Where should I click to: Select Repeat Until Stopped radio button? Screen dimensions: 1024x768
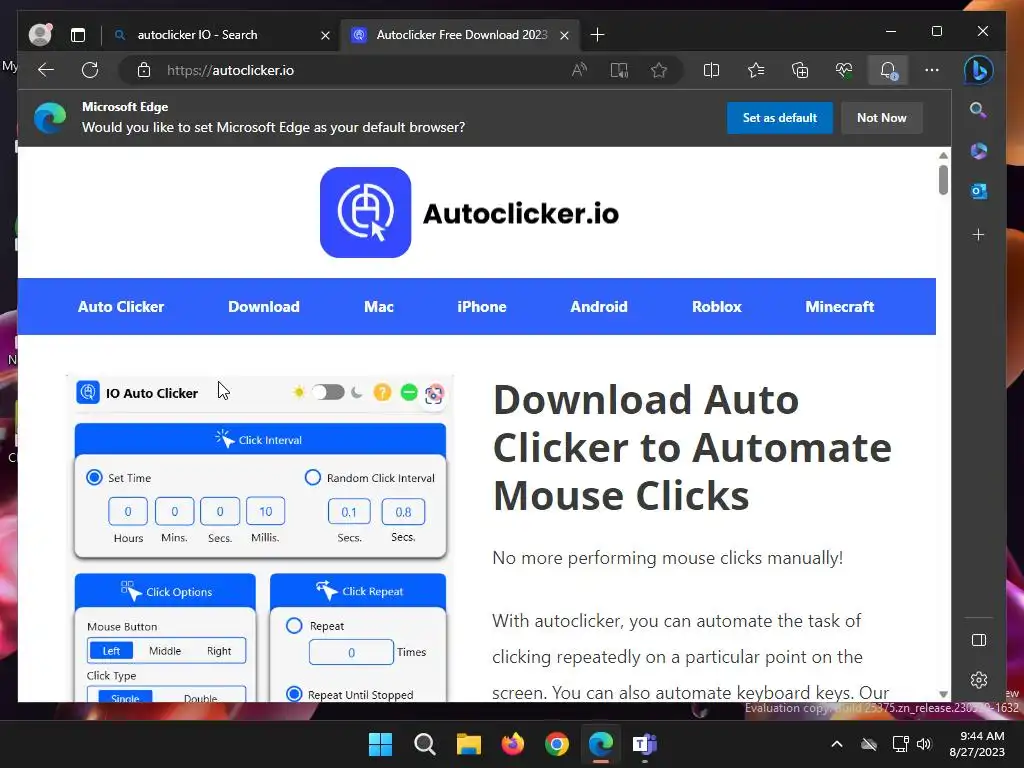click(x=294, y=694)
